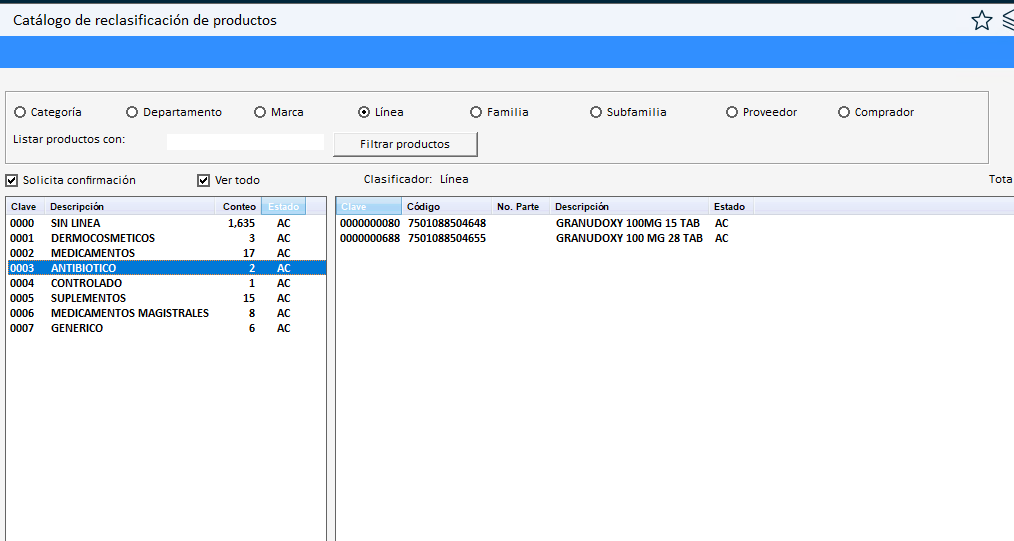This screenshot has height=541, width=1014.
Task: Choose the Marca classifier option
Action: click(260, 112)
